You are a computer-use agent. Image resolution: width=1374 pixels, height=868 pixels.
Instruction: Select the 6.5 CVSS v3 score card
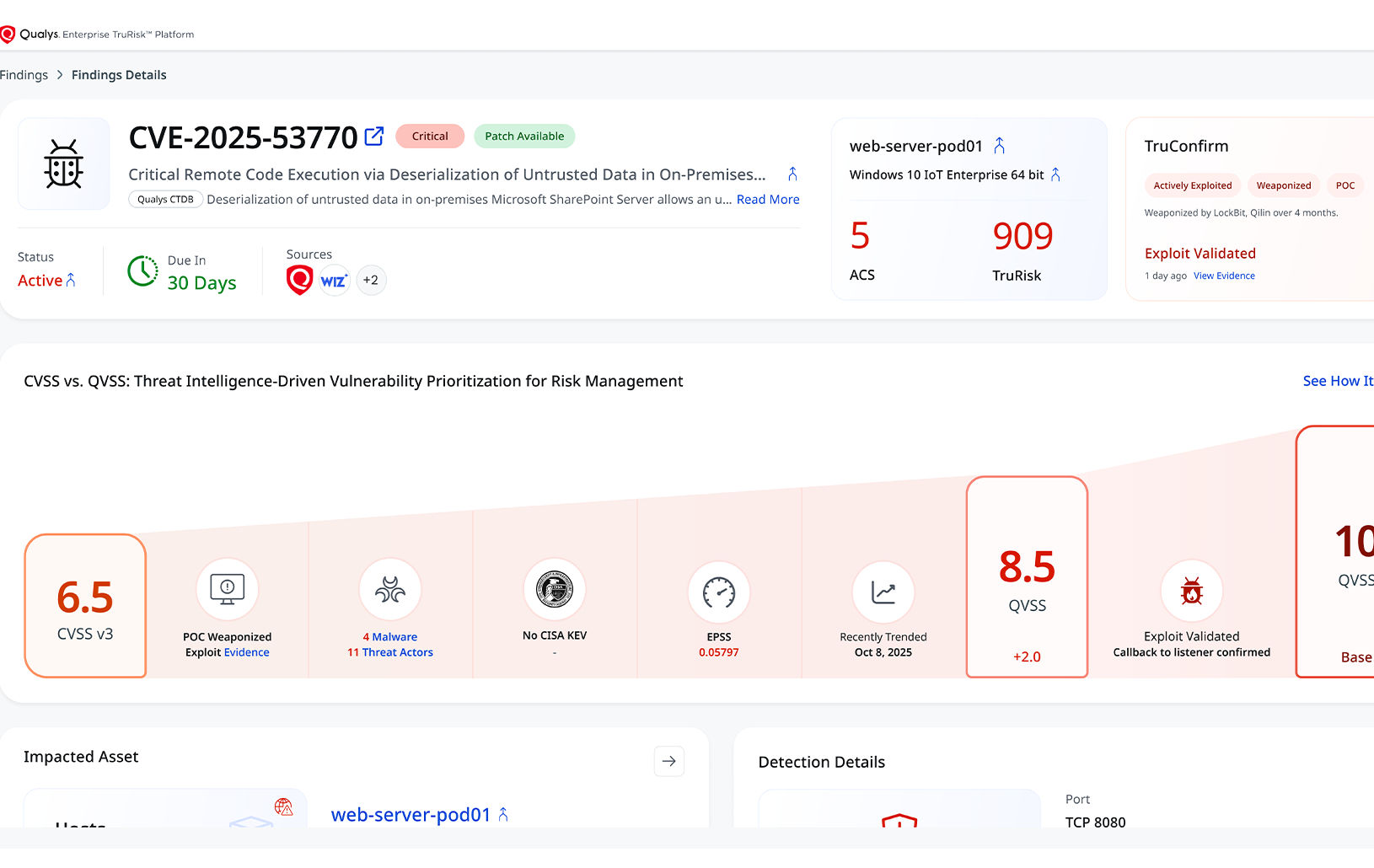click(85, 606)
